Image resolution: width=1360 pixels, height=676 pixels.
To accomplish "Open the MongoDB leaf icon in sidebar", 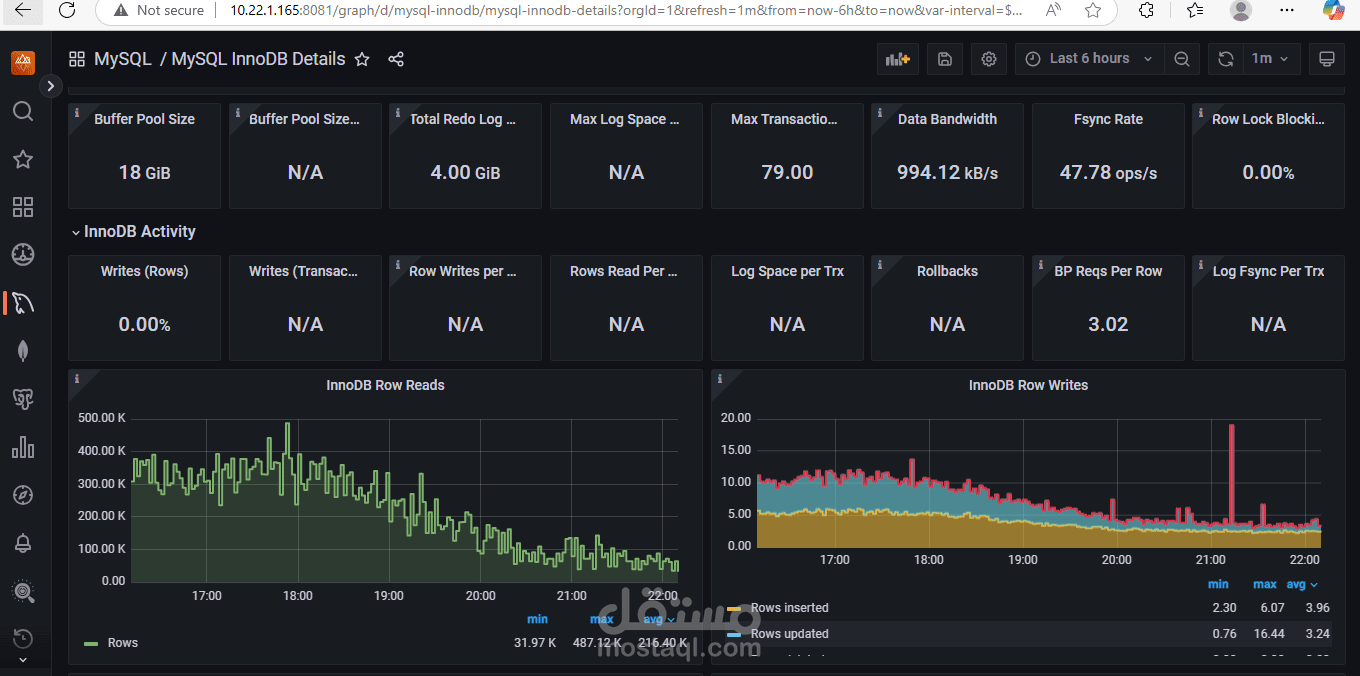I will click(23, 350).
